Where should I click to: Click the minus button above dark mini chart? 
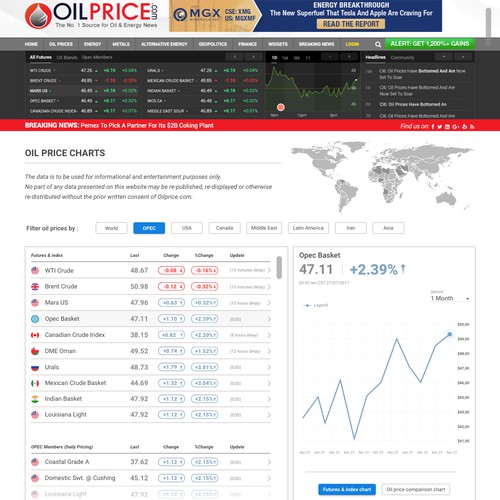pos(330,57)
